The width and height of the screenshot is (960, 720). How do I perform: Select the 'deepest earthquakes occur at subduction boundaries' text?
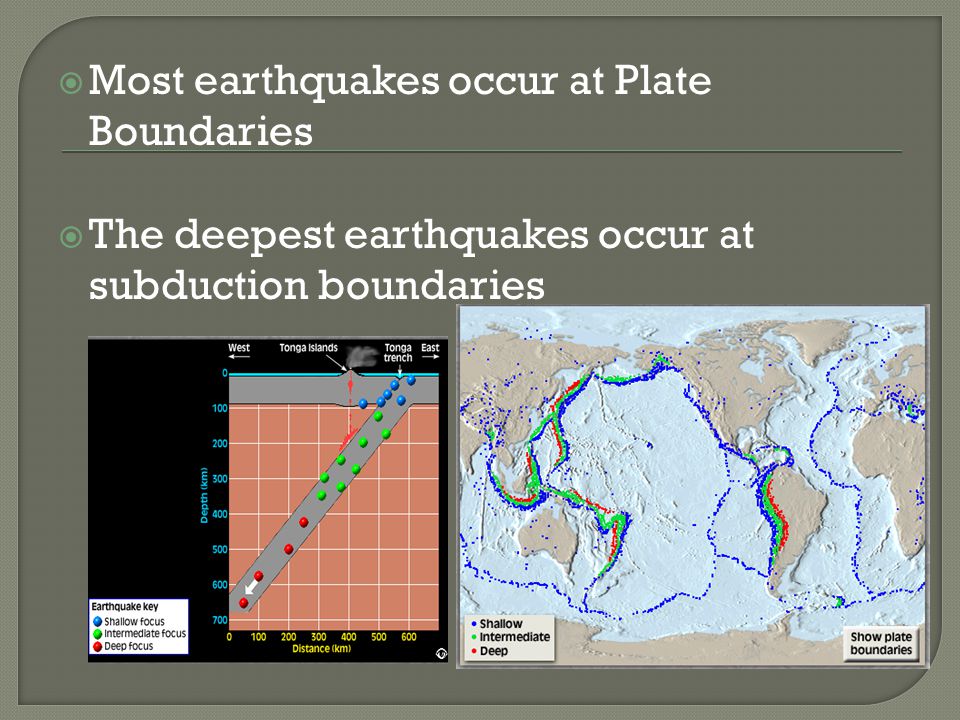pyautogui.click(x=421, y=260)
